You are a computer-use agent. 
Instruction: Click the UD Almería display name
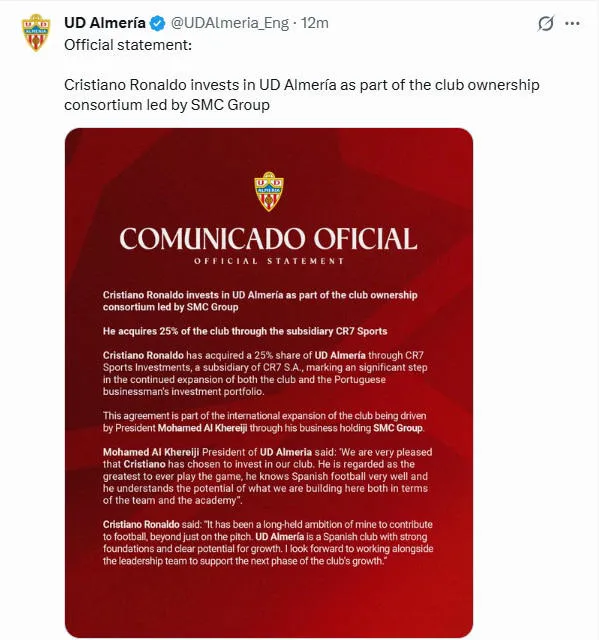pos(105,23)
